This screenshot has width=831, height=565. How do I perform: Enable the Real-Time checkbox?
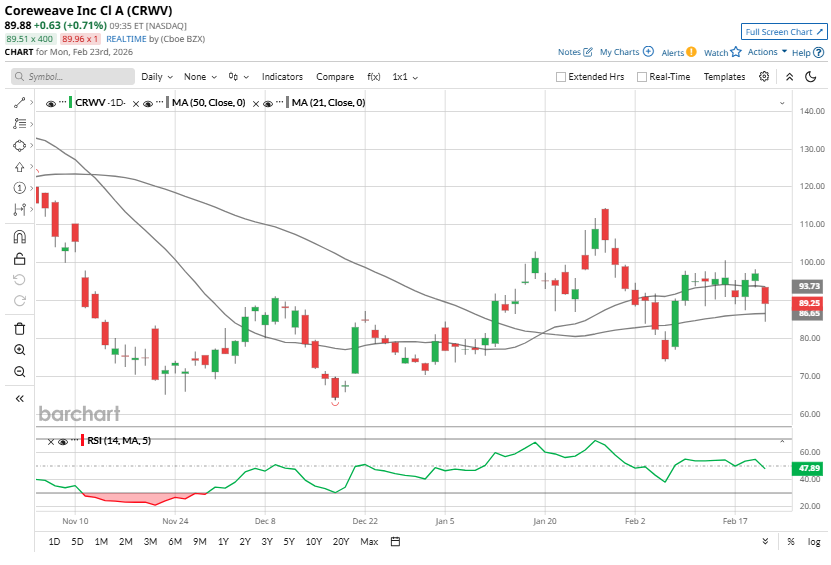(642, 77)
